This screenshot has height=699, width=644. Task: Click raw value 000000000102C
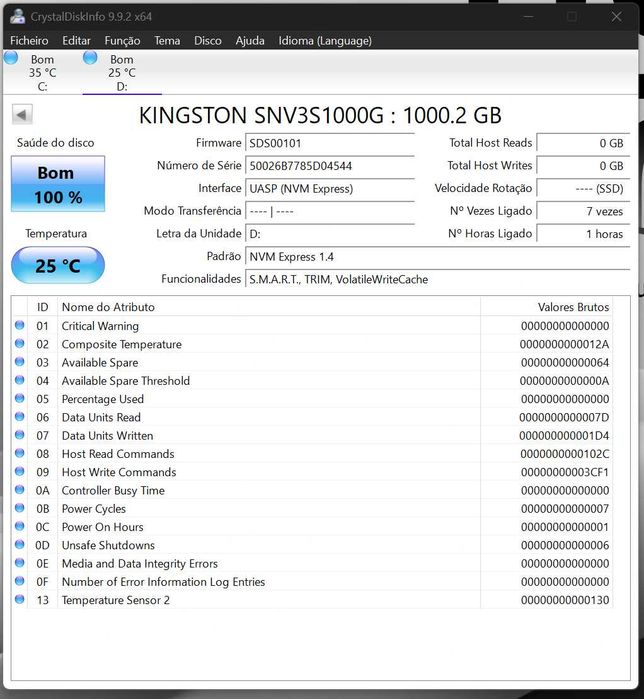pyautogui.click(x=565, y=454)
